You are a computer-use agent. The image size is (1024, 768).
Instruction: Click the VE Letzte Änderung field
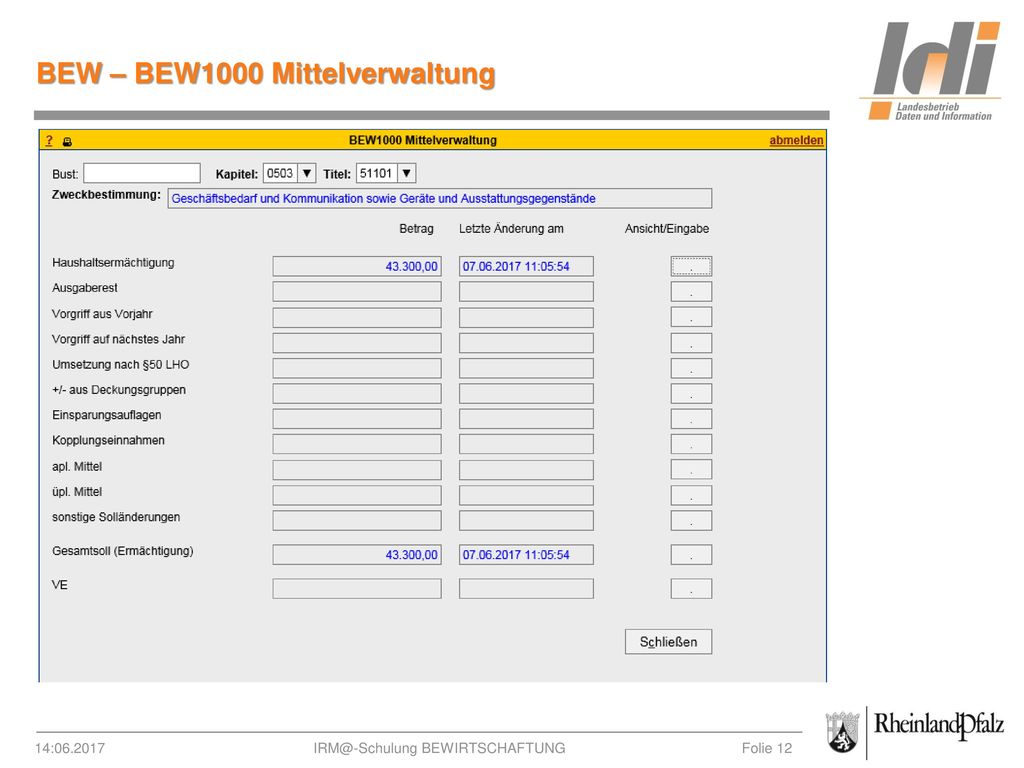tap(526, 588)
